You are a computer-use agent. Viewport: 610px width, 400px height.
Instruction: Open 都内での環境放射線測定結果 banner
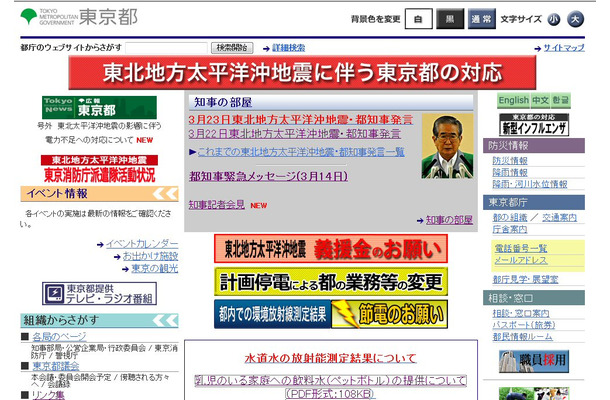pyautogui.click(x=272, y=314)
